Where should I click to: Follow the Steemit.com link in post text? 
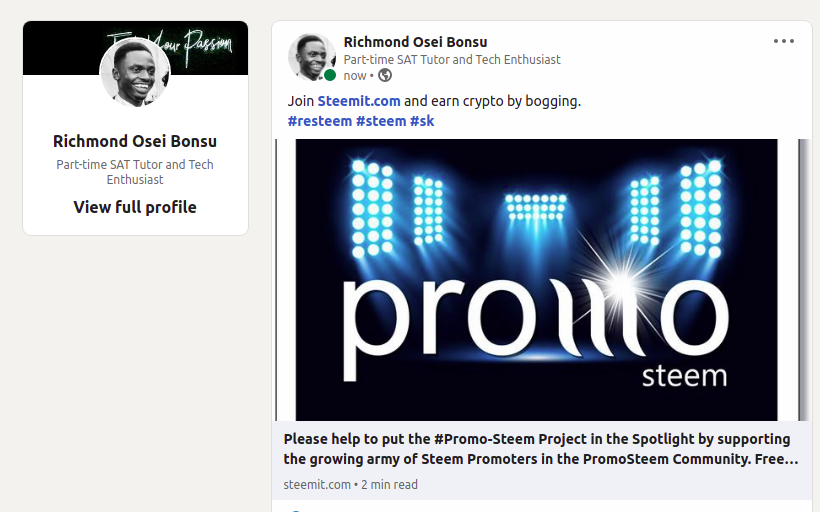359,101
